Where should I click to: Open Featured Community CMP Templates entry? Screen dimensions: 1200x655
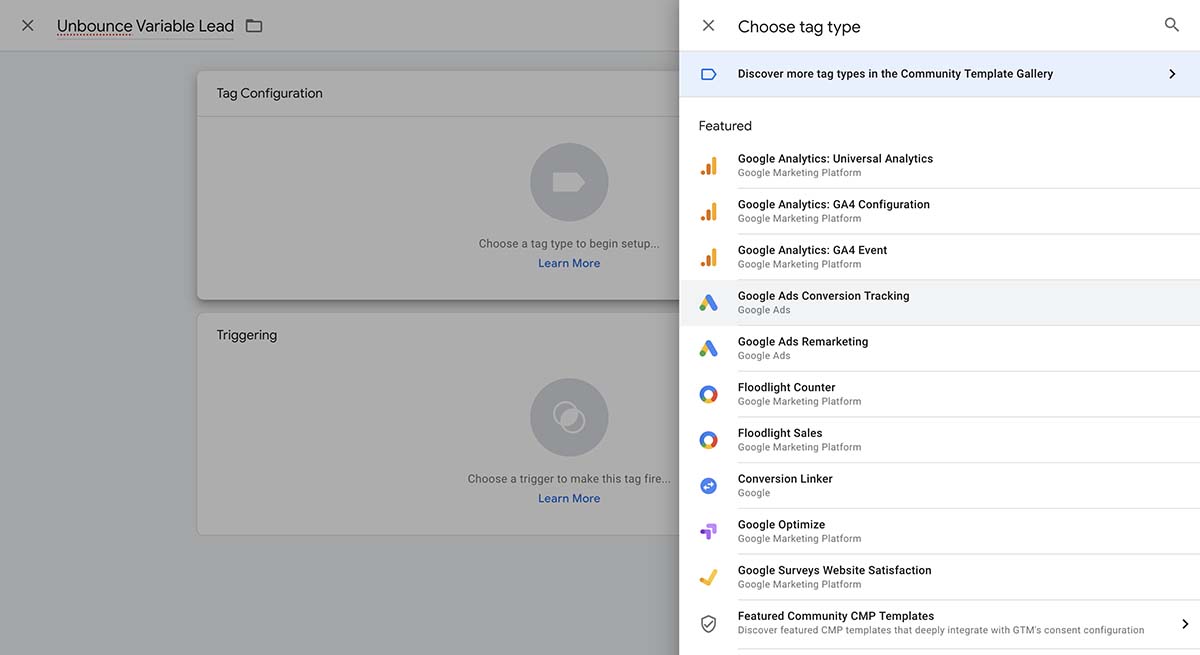[940, 624]
